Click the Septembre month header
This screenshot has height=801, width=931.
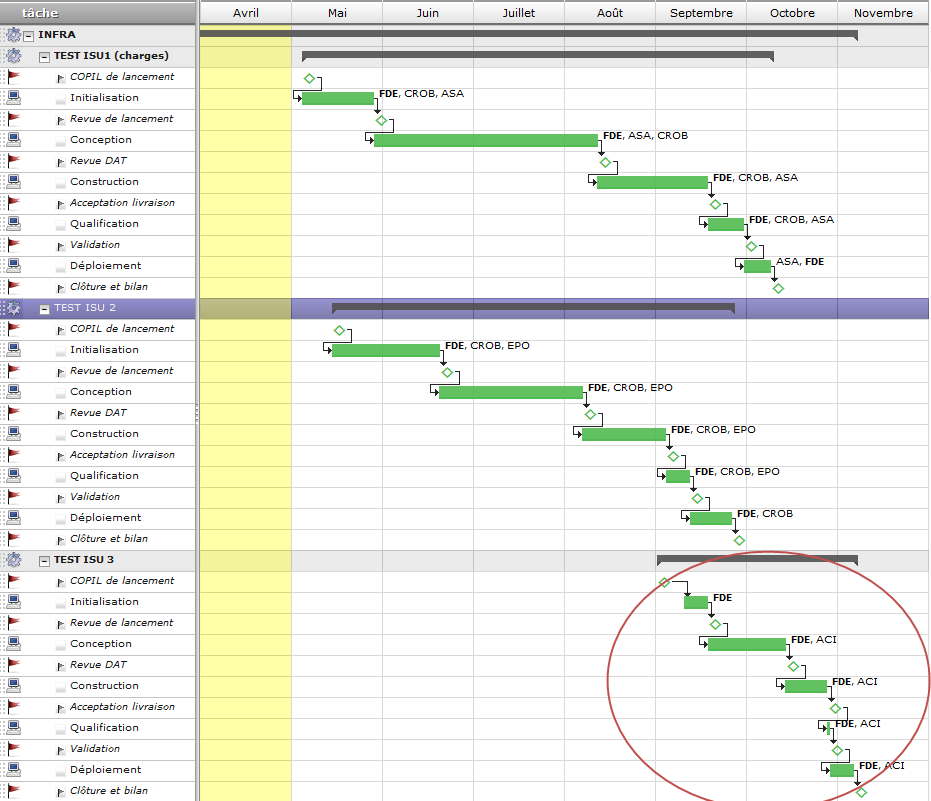point(701,13)
